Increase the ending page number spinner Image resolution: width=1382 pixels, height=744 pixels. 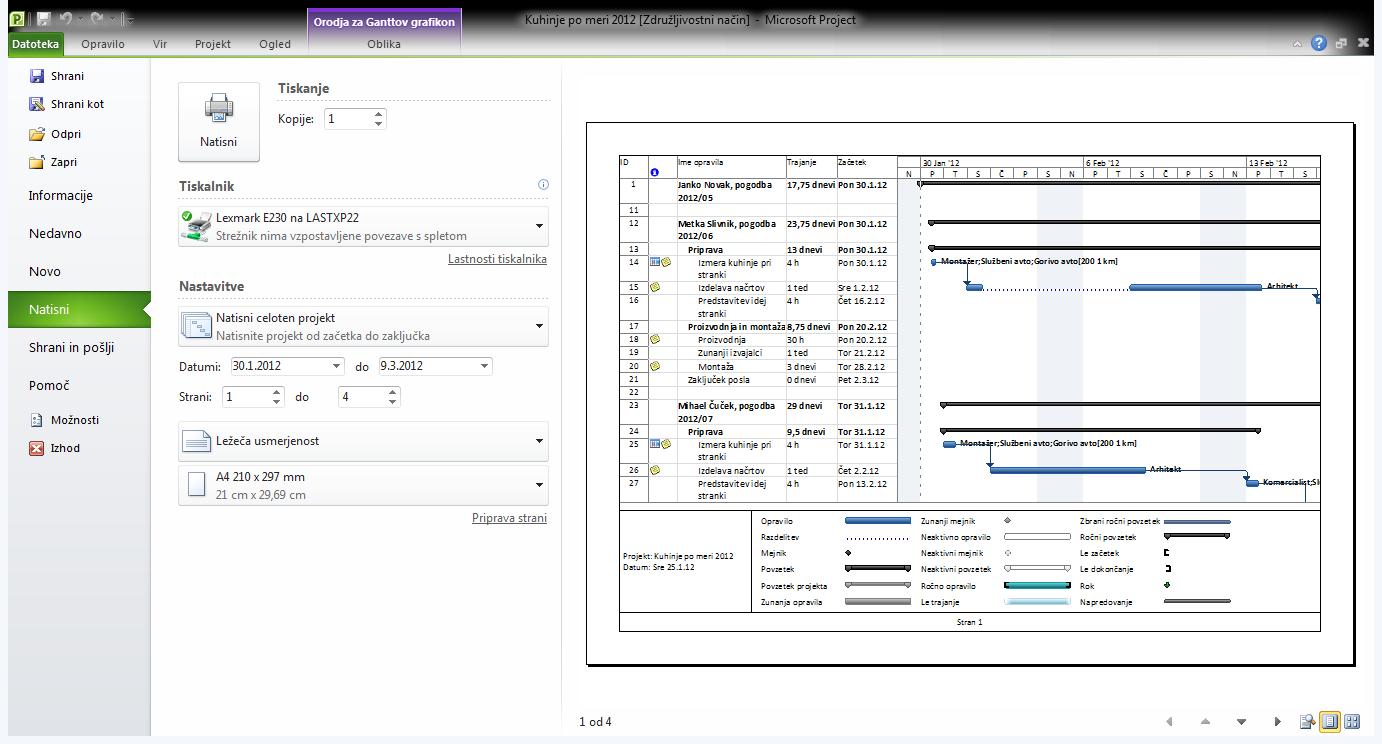(x=393, y=391)
